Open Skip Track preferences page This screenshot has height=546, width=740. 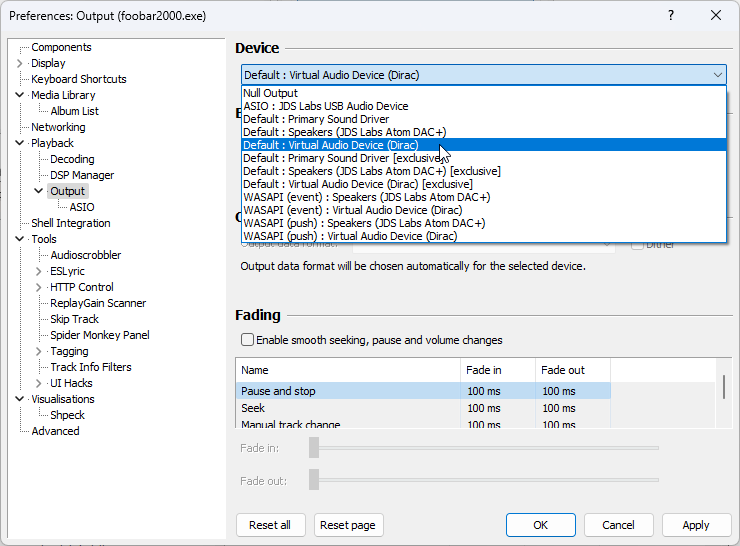coord(75,319)
